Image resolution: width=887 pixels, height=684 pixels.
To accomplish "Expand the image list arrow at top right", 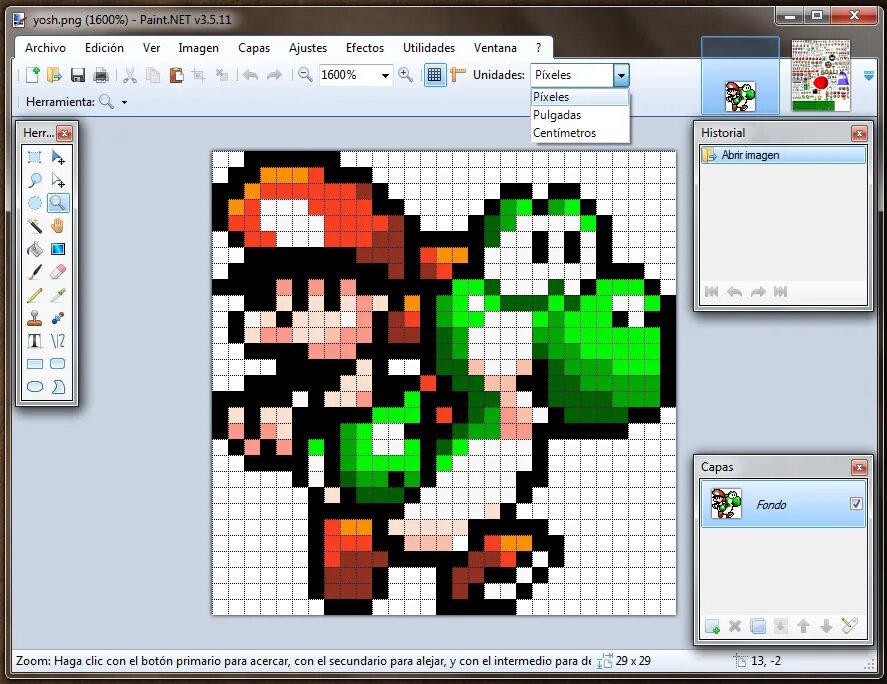I will (869, 75).
